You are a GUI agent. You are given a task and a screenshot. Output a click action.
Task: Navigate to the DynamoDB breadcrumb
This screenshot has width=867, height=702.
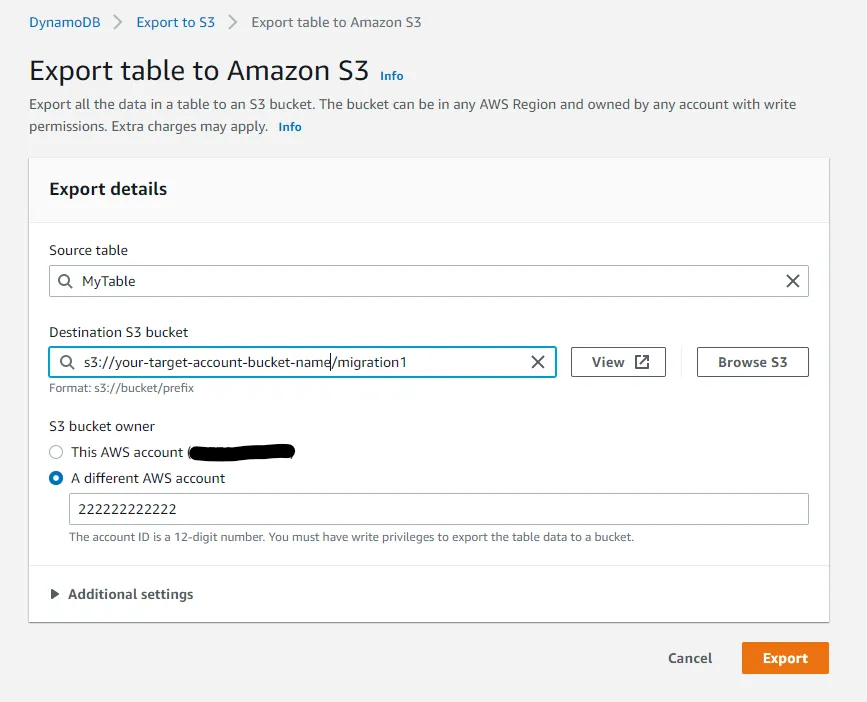[64, 21]
